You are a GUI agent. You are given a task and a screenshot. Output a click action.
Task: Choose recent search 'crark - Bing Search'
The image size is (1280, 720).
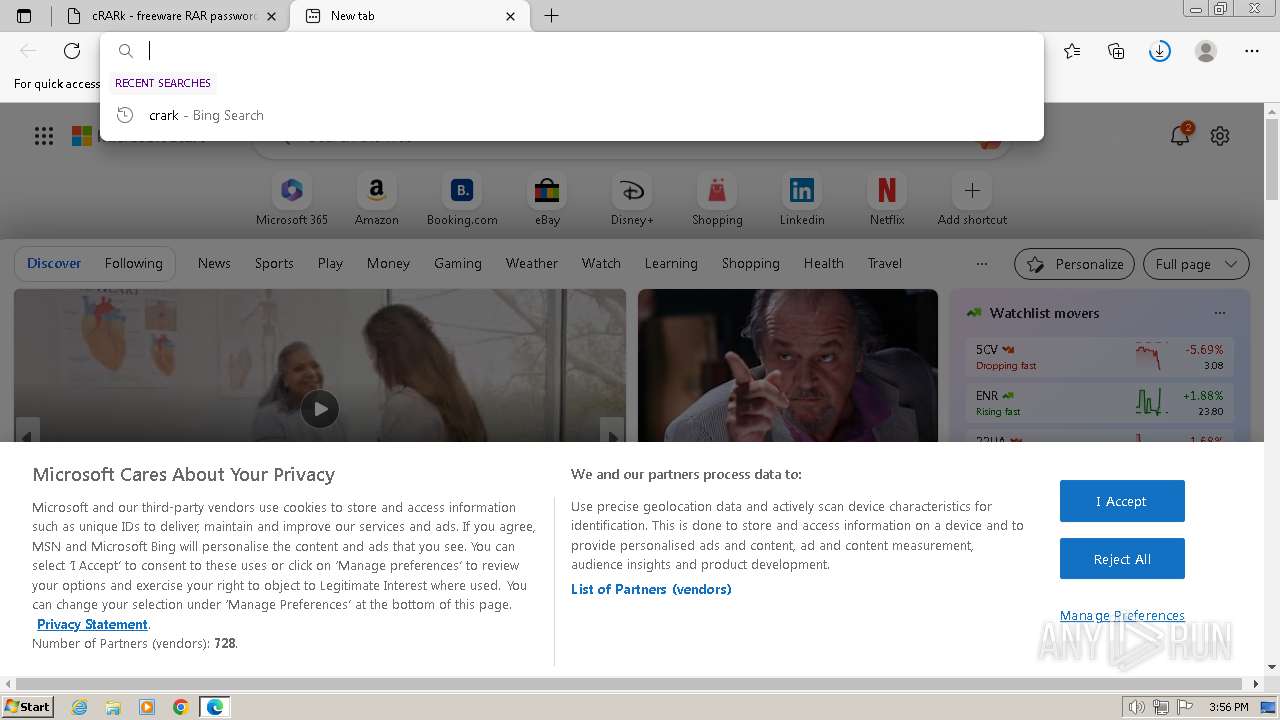coord(572,115)
